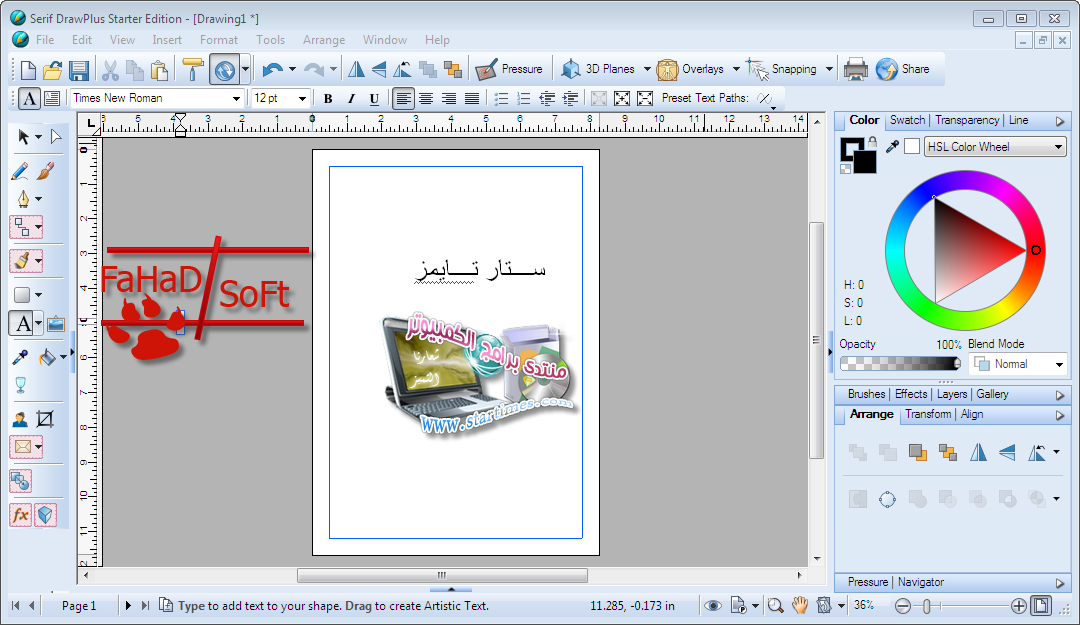Viewport: 1080px width, 625px height.
Task: Click the Flip Horizontal icon in Arrange panel
Action: coord(977,453)
